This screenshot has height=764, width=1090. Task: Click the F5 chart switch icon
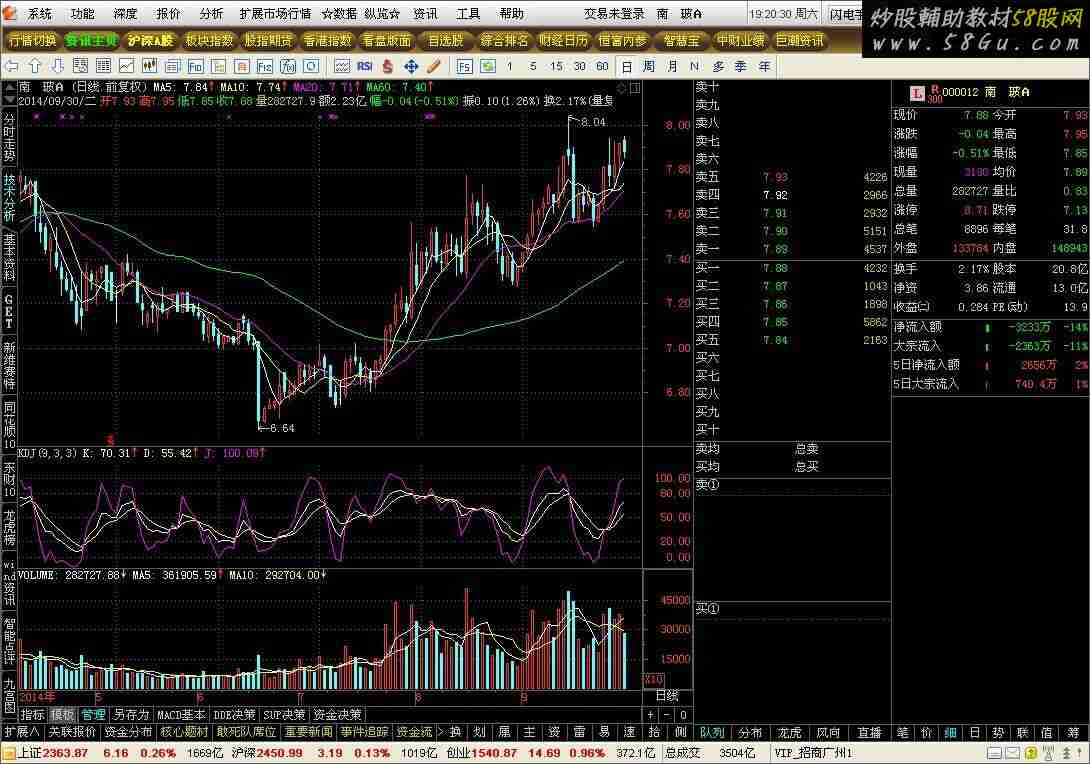pyautogui.click(x=464, y=67)
